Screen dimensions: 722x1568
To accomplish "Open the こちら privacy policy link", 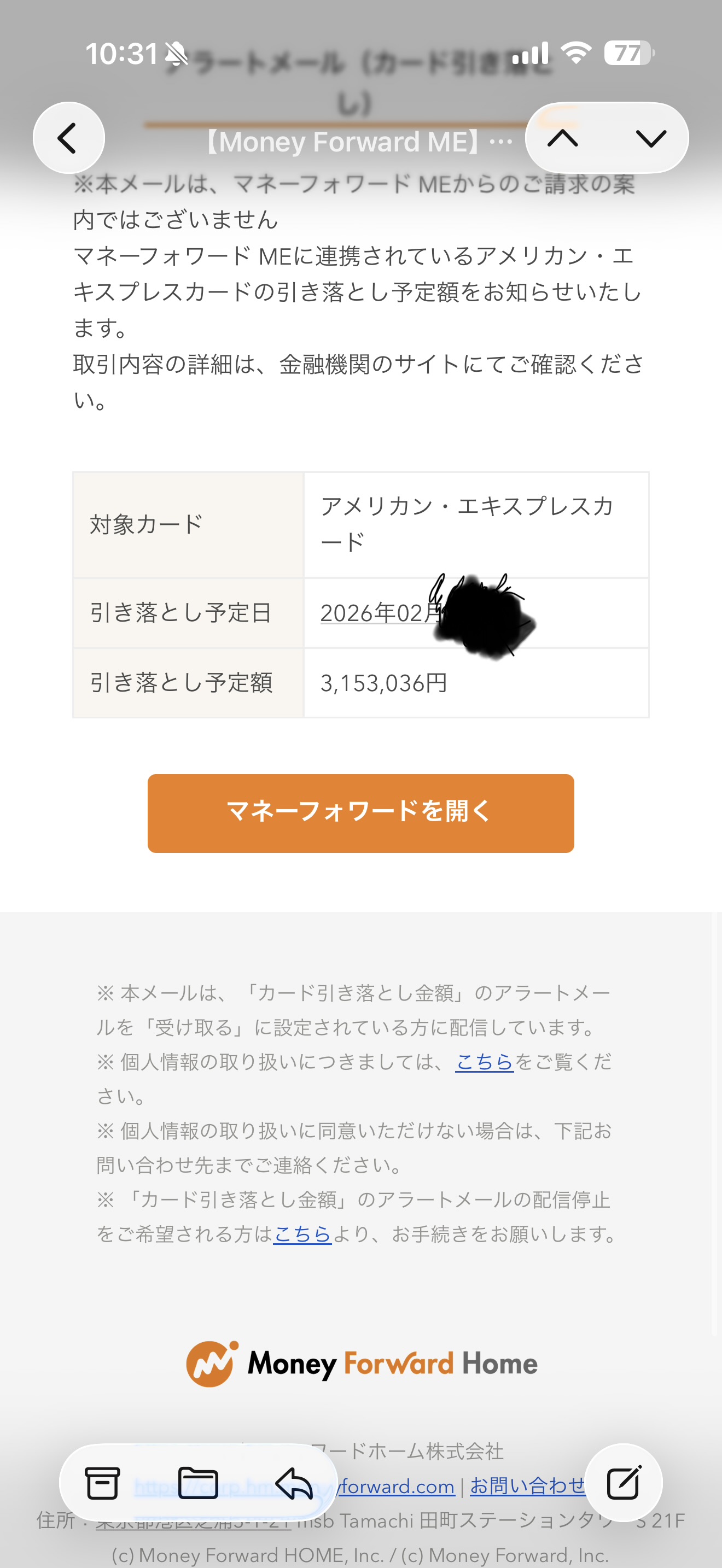I will click(485, 1062).
